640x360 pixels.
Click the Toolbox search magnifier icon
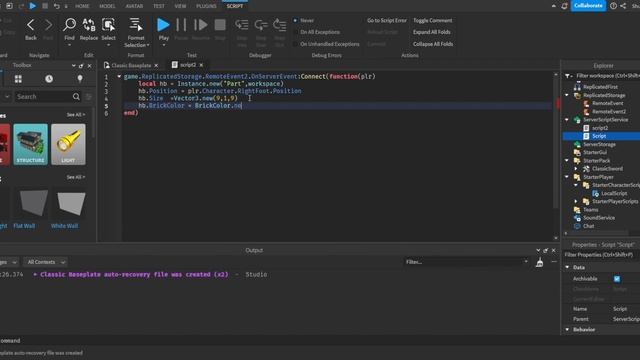[76, 97]
